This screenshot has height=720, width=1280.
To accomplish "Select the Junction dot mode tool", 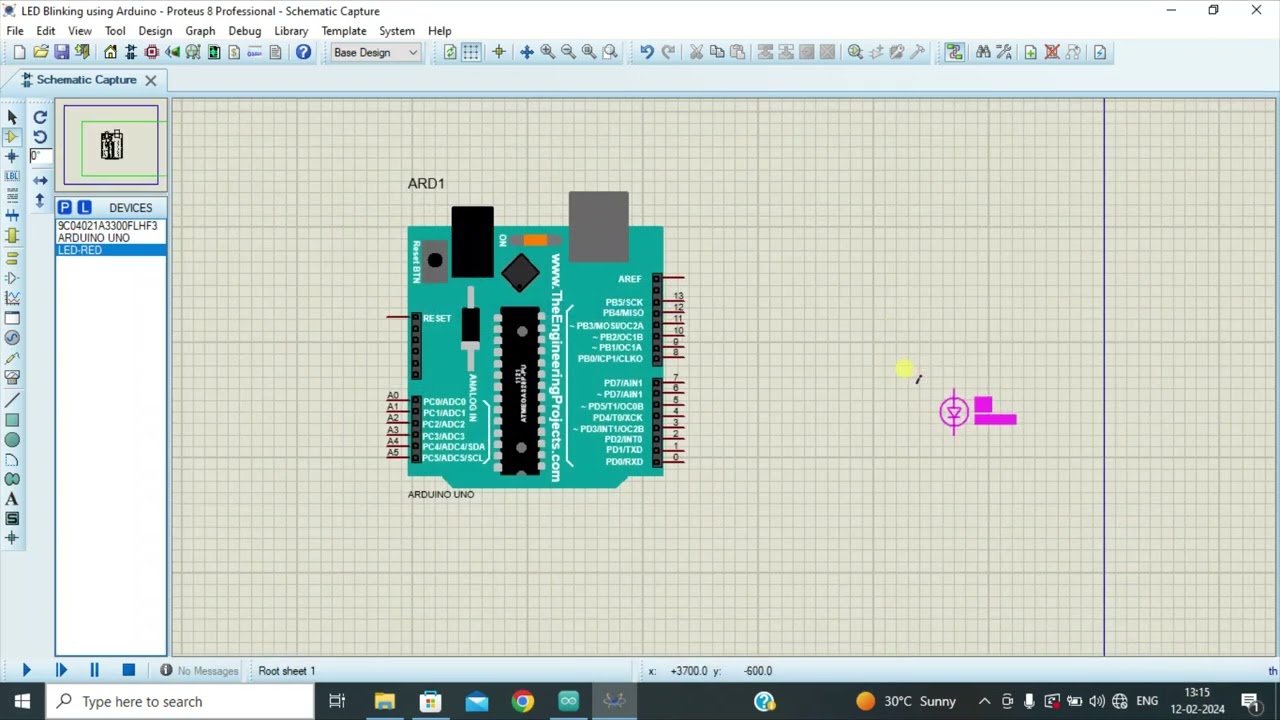I will 12,156.
